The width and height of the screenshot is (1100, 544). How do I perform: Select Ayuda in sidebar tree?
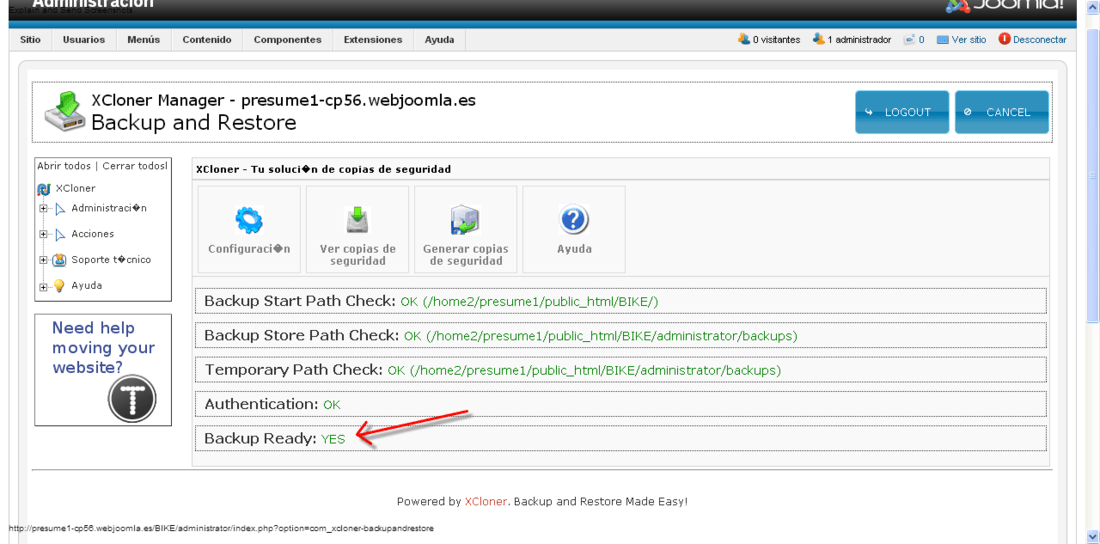(86, 286)
